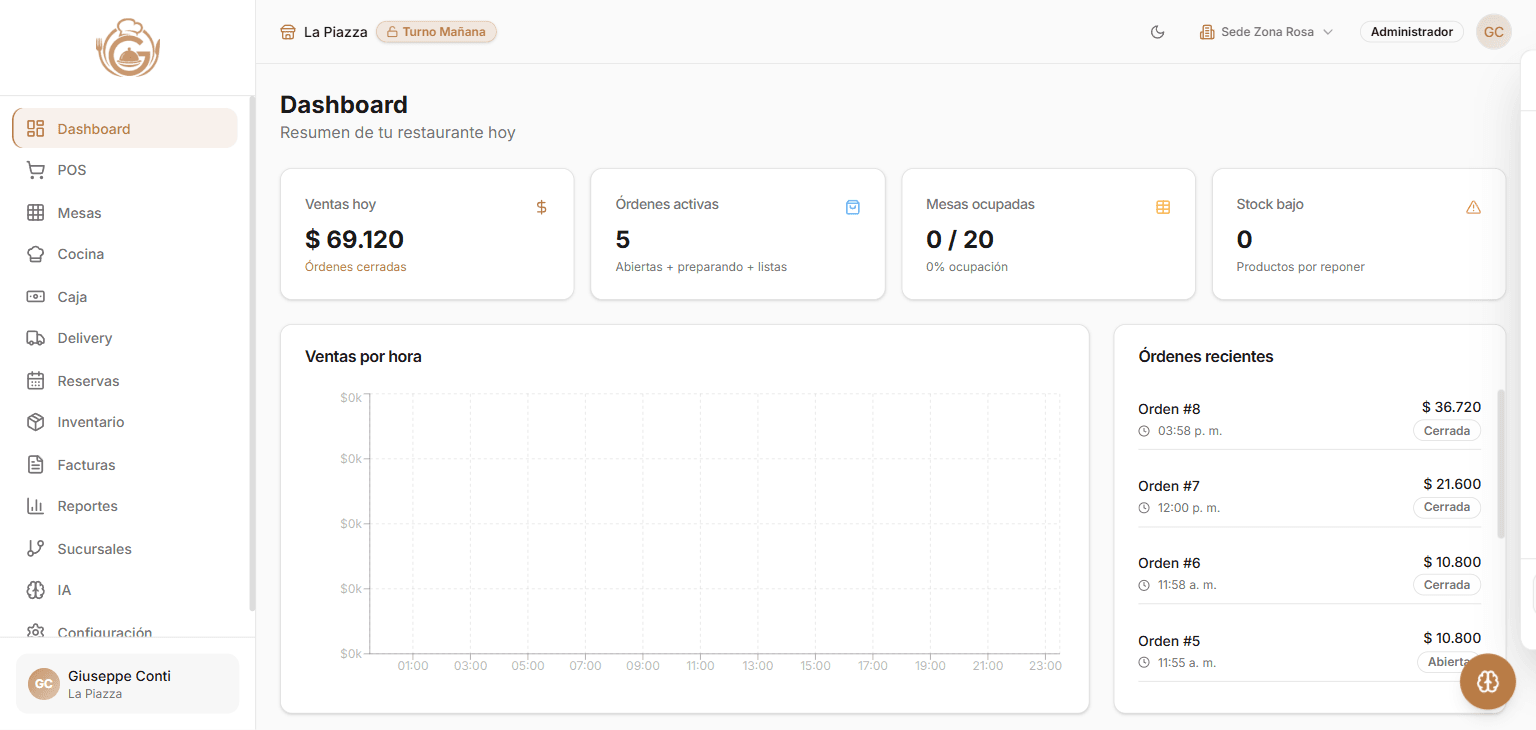Click the Delivery truck icon
This screenshot has width=1536, height=730.
36,338
